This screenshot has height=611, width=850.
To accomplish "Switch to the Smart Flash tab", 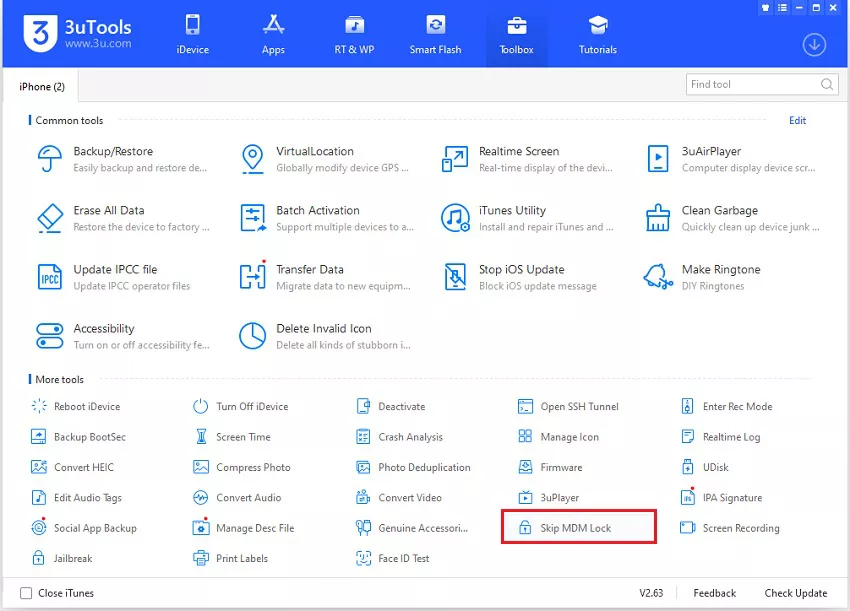I will click(435, 33).
